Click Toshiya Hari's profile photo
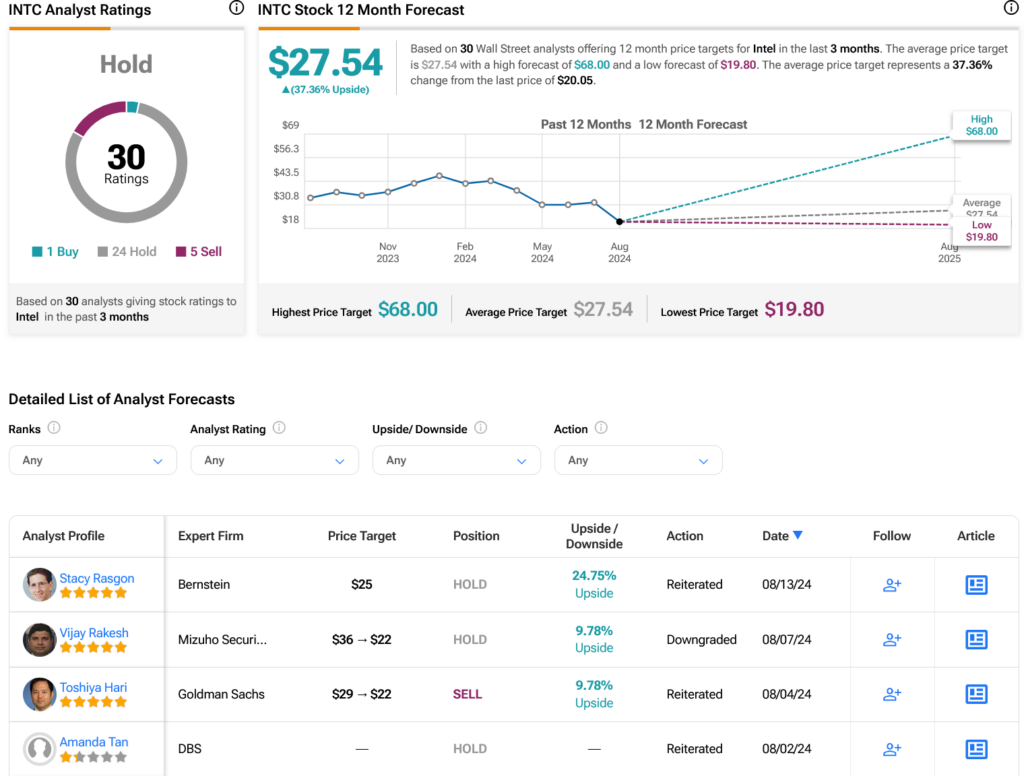This screenshot has width=1024, height=776. point(39,694)
